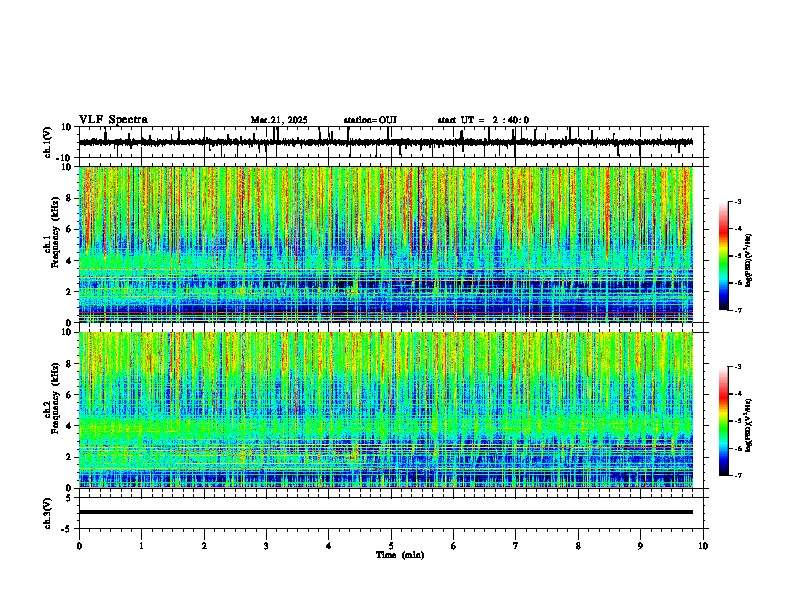Click the ch.2 color bar 'log(PSD)' label

(x=749, y=425)
